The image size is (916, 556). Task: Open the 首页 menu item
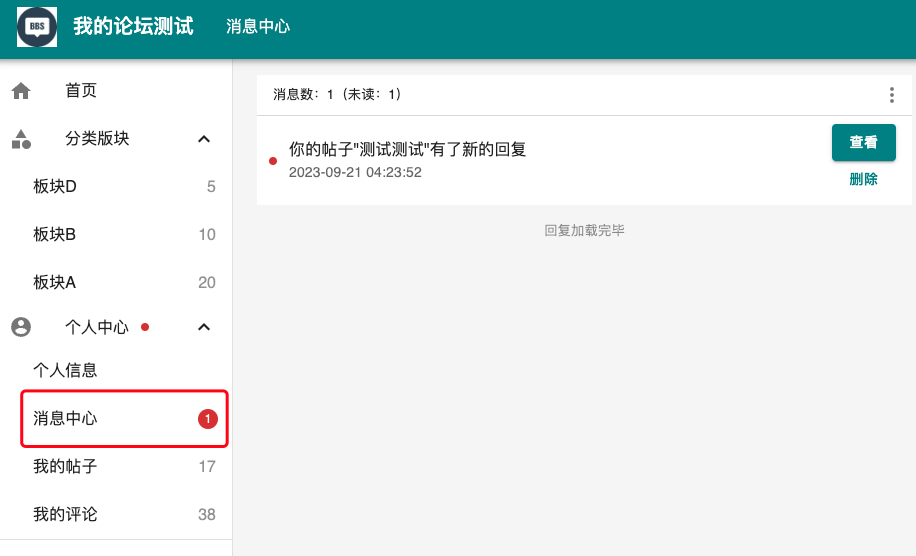pos(81,91)
